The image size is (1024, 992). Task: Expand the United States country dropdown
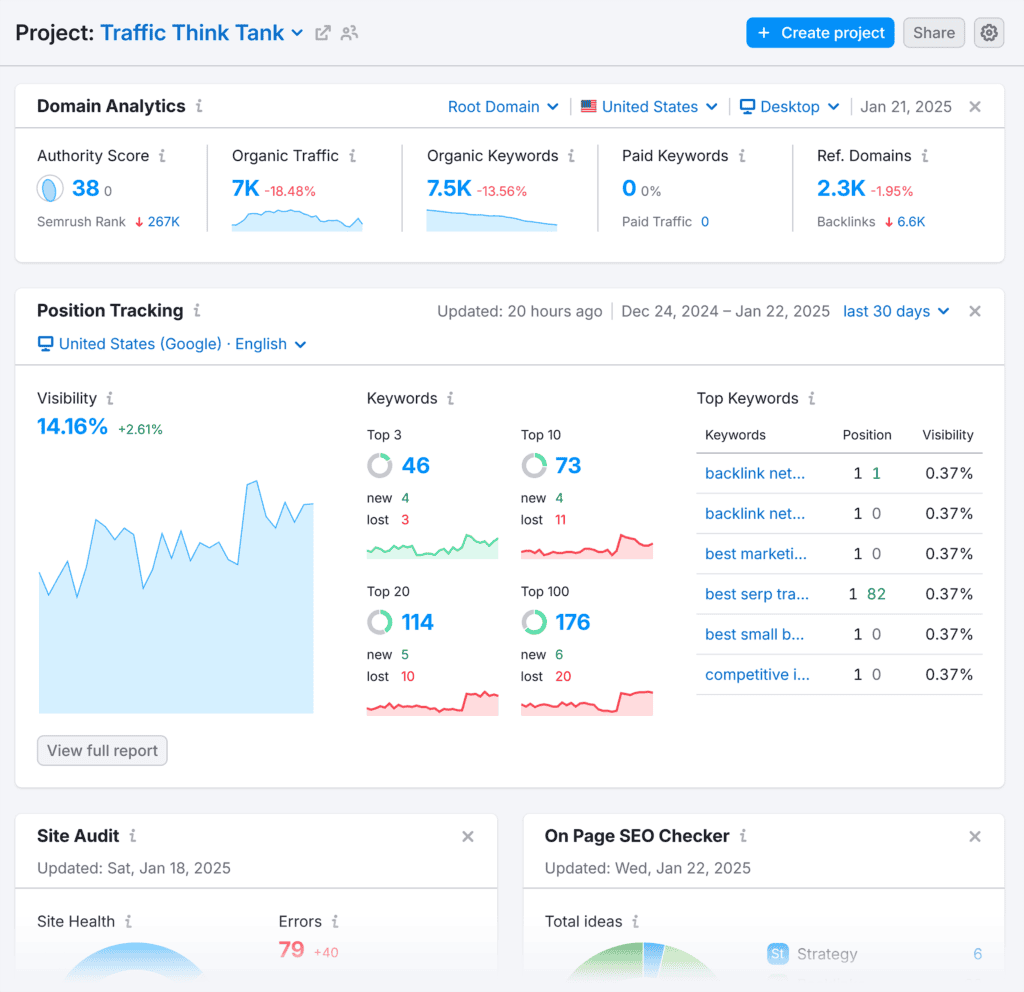[649, 107]
